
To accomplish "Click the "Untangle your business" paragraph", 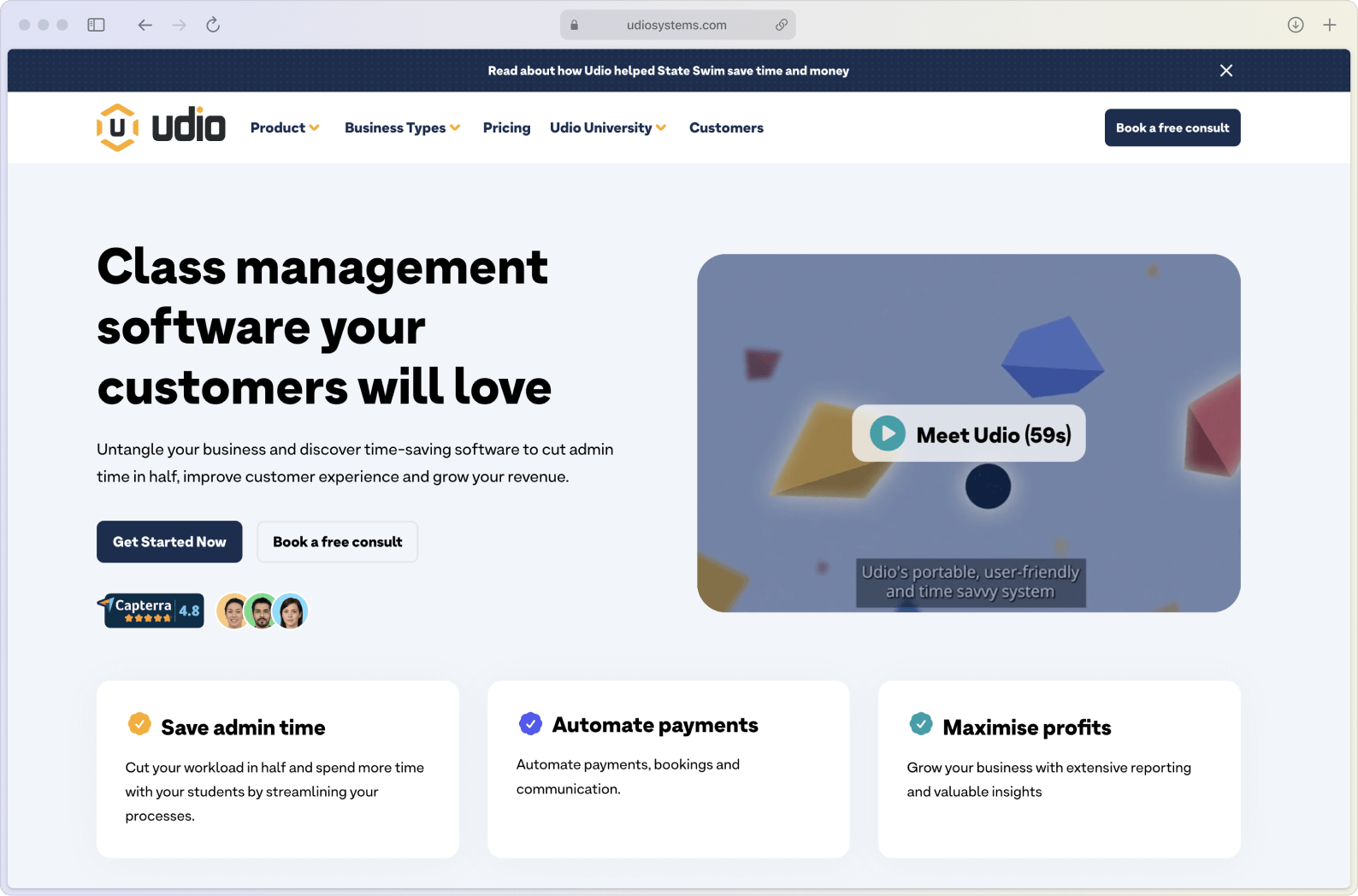I will pyautogui.click(x=355, y=463).
